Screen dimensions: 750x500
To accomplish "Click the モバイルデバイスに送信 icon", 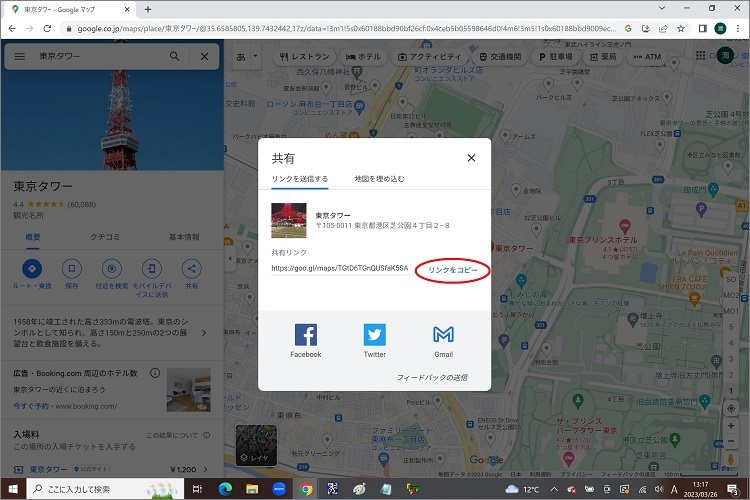I will coord(152,268).
